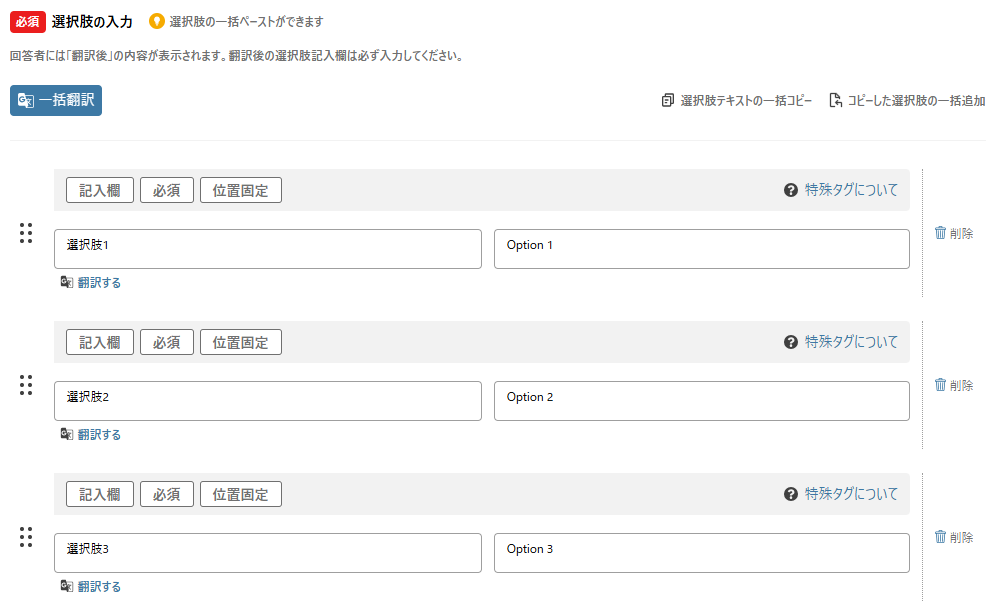Open 特殊タグについて link in second row

852,342
